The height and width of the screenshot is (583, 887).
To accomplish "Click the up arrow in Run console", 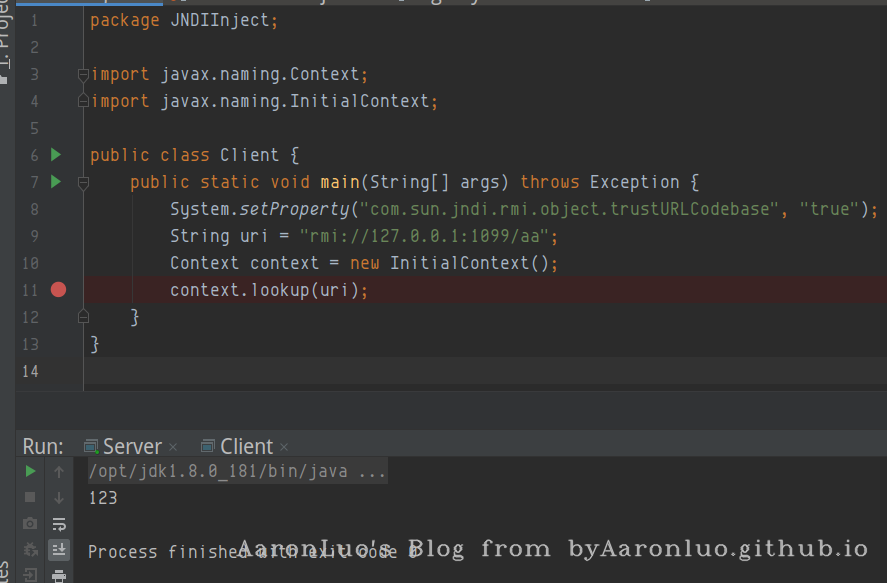I will click(x=59, y=471).
